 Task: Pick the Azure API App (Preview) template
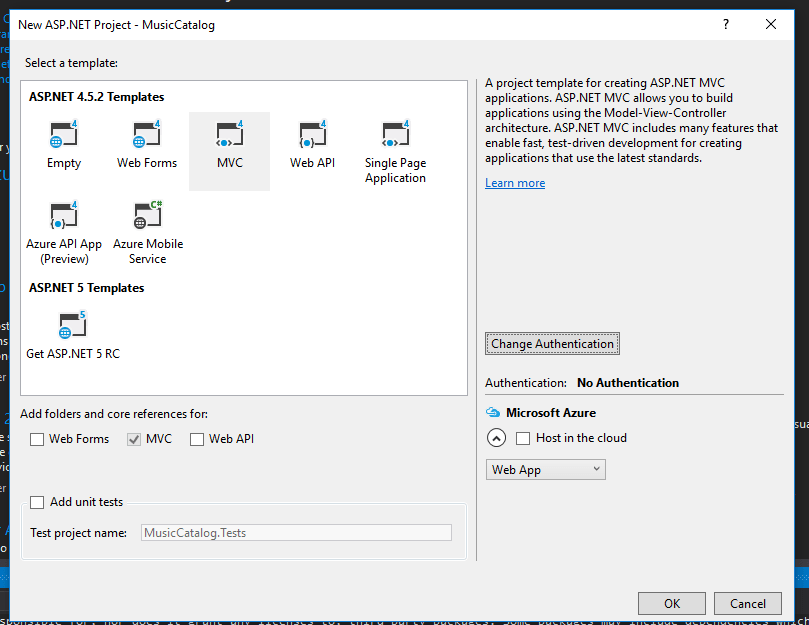[64, 222]
